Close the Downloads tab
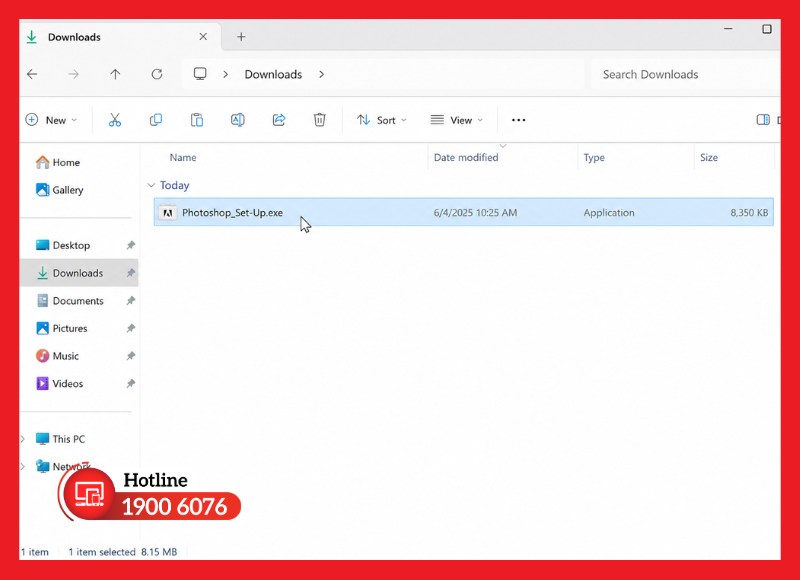This screenshot has height=580, width=800. tap(203, 37)
